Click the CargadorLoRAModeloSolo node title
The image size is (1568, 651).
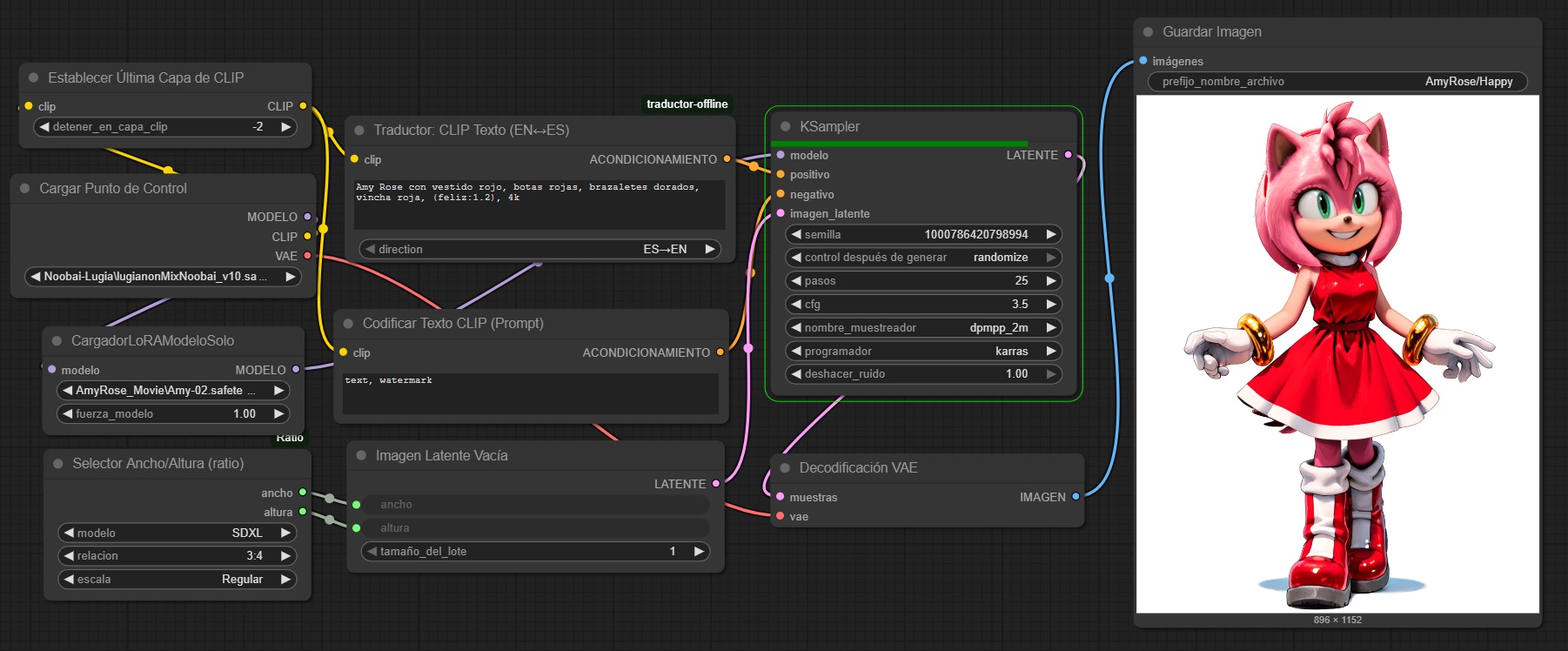point(152,340)
